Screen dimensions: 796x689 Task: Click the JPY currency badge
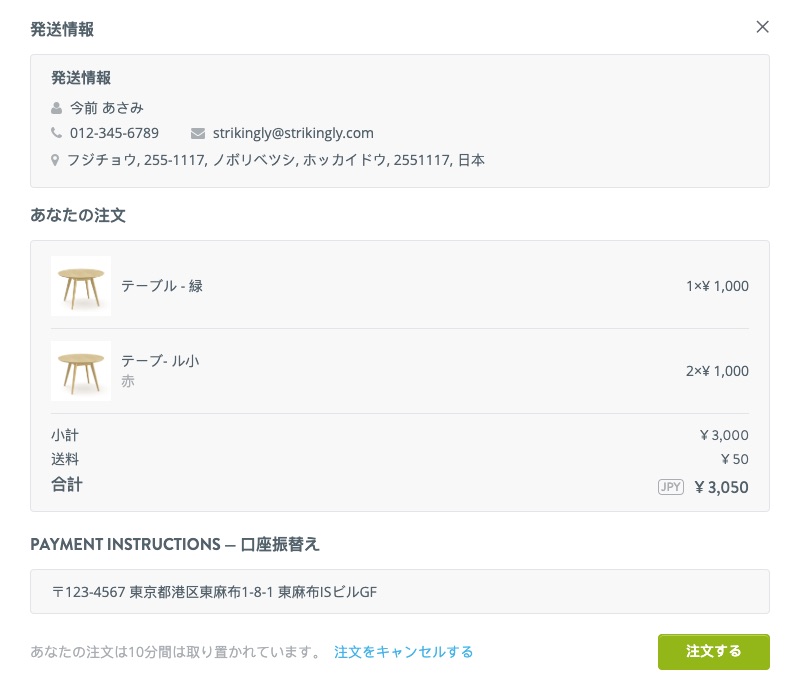671,487
